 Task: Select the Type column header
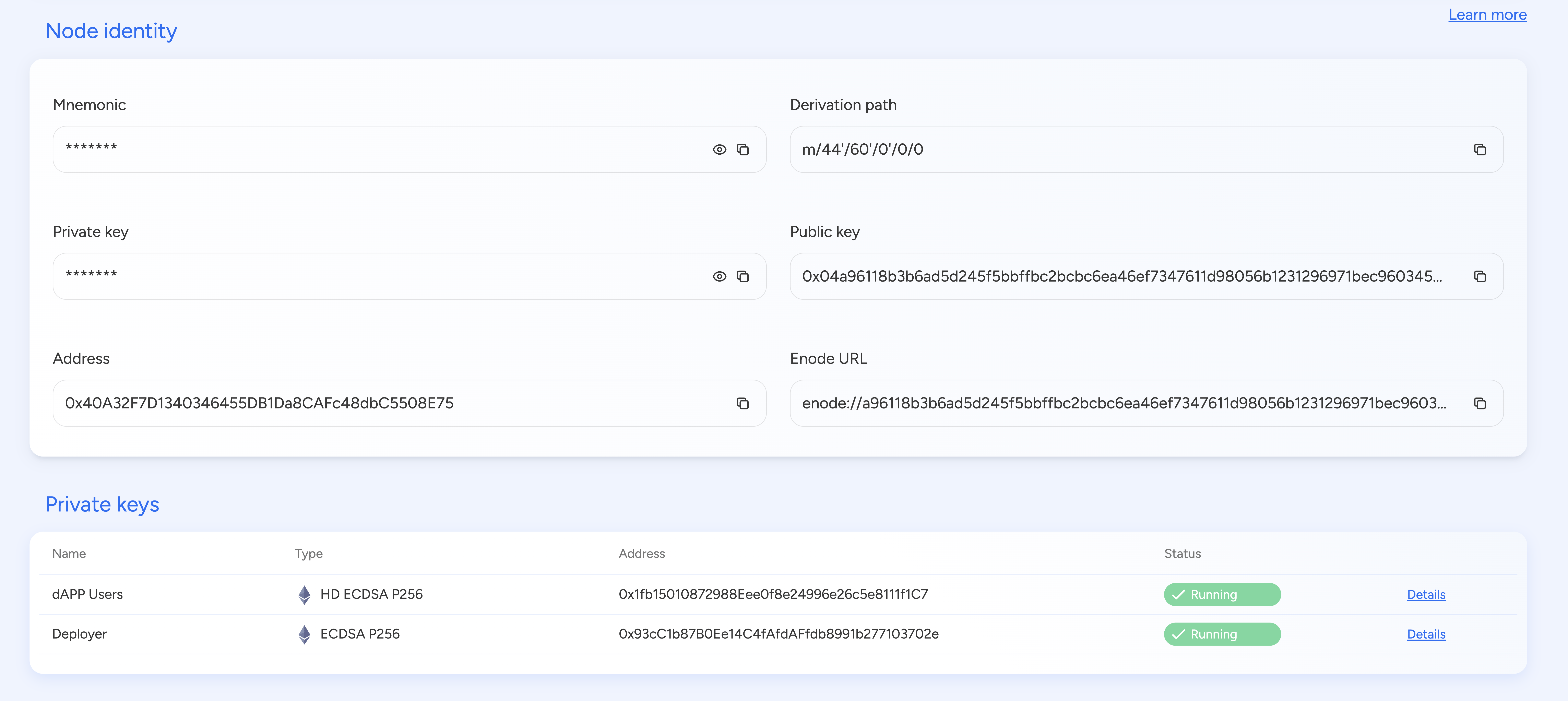pyautogui.click(x=309, y=554)
